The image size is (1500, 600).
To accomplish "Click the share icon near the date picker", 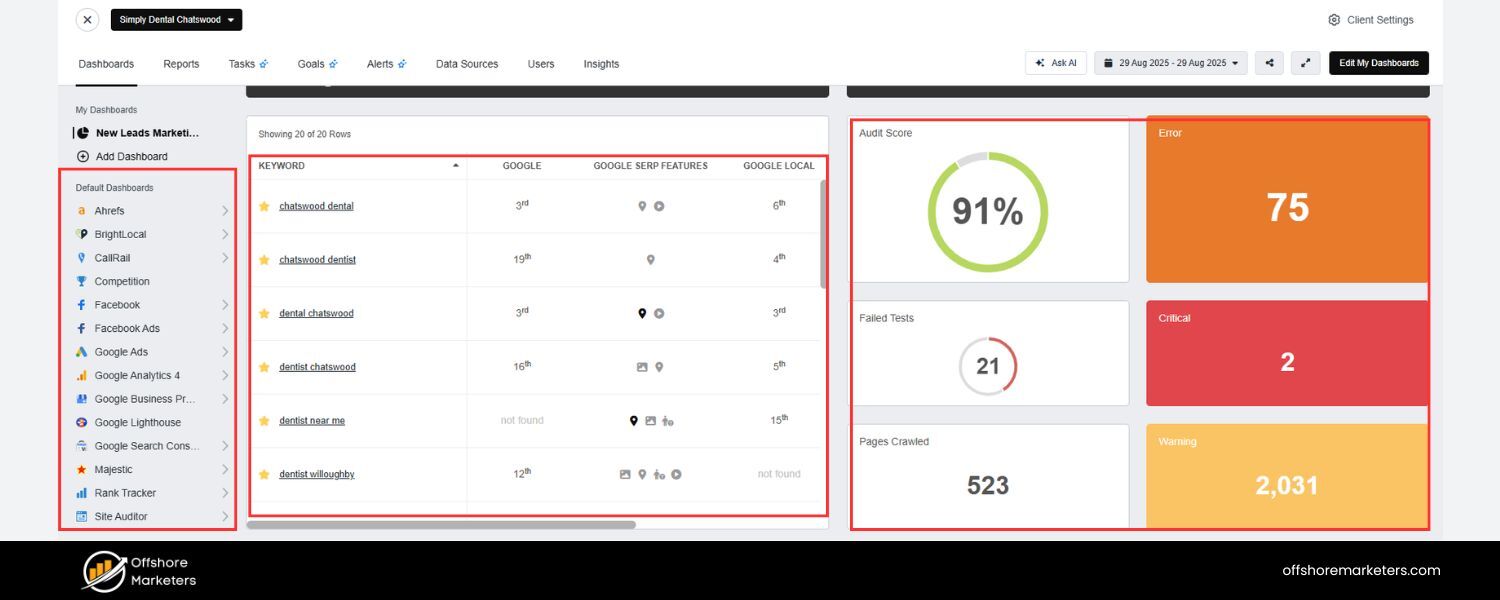I will [x=1268, y=62].
